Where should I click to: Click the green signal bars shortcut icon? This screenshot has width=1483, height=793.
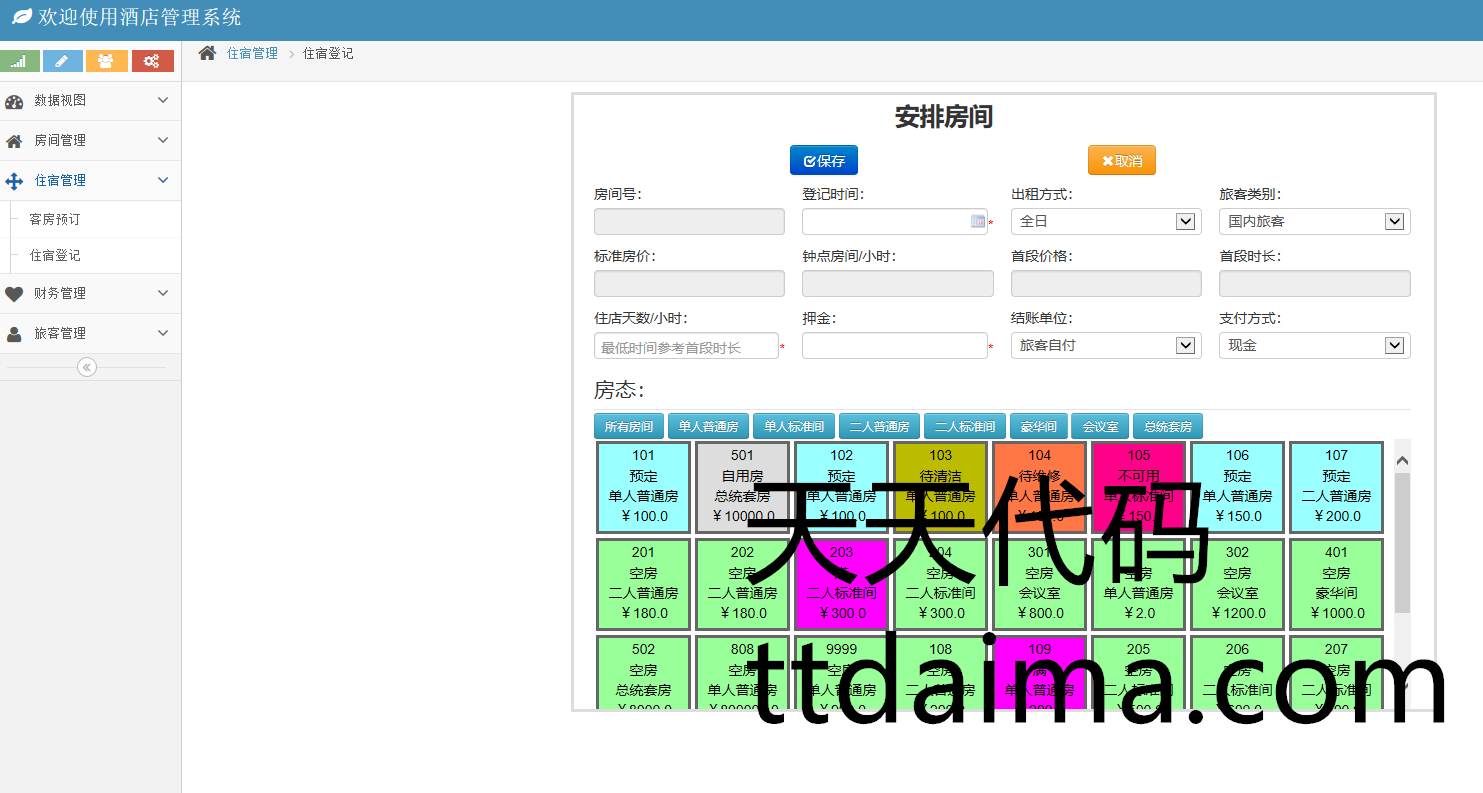click(x=20, y=61)
